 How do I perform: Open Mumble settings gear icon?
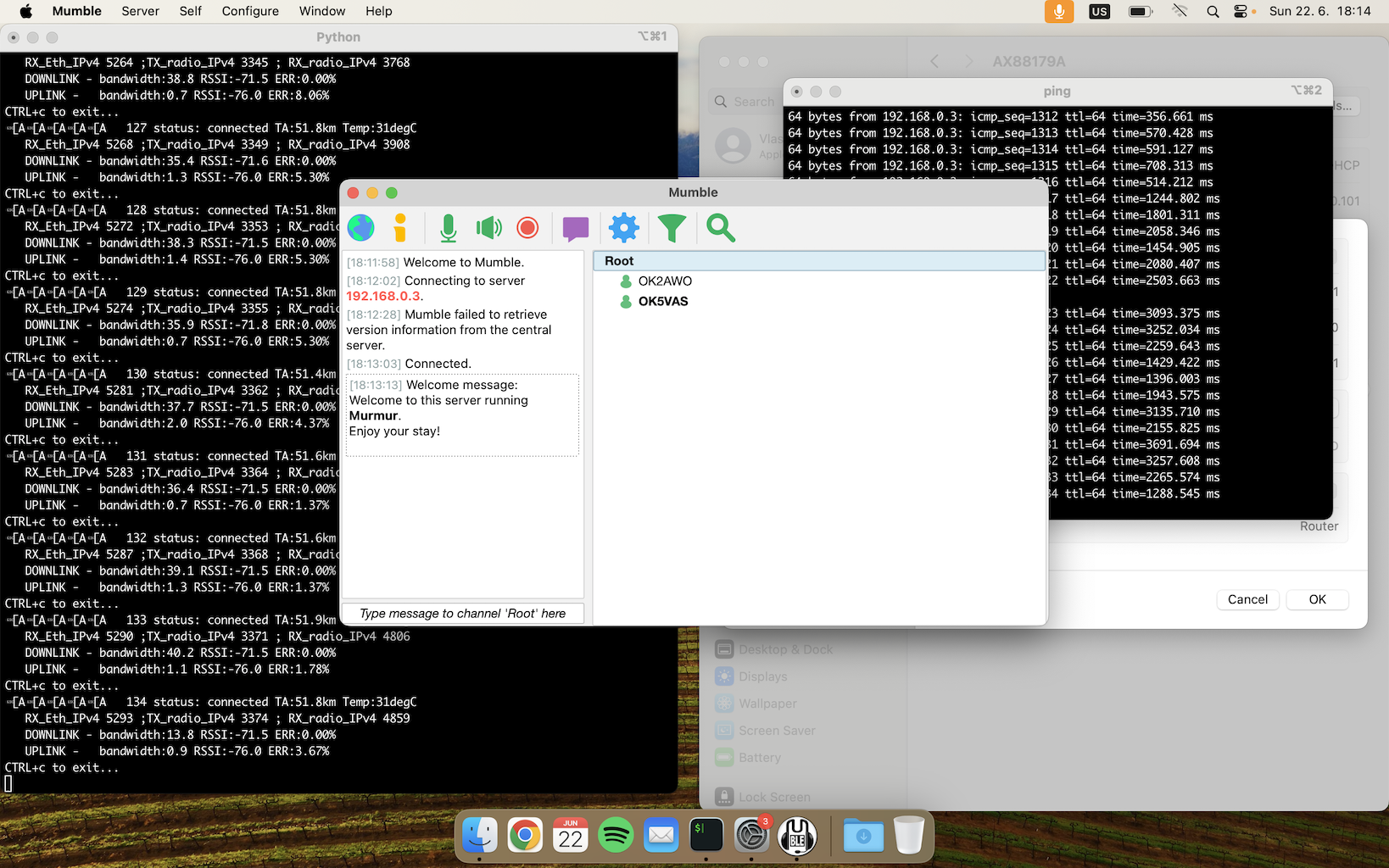pos(624,227)
